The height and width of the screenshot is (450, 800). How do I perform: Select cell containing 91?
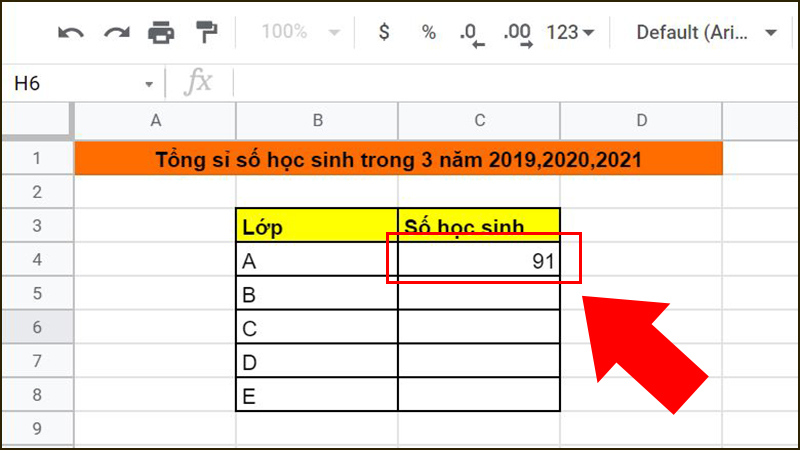[479, 260]
